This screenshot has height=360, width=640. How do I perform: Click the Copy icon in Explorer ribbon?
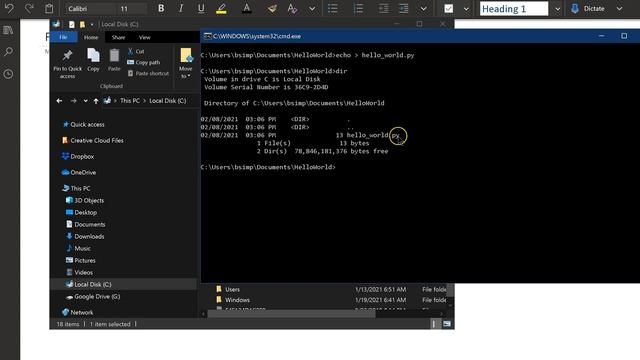pos(93,60)
